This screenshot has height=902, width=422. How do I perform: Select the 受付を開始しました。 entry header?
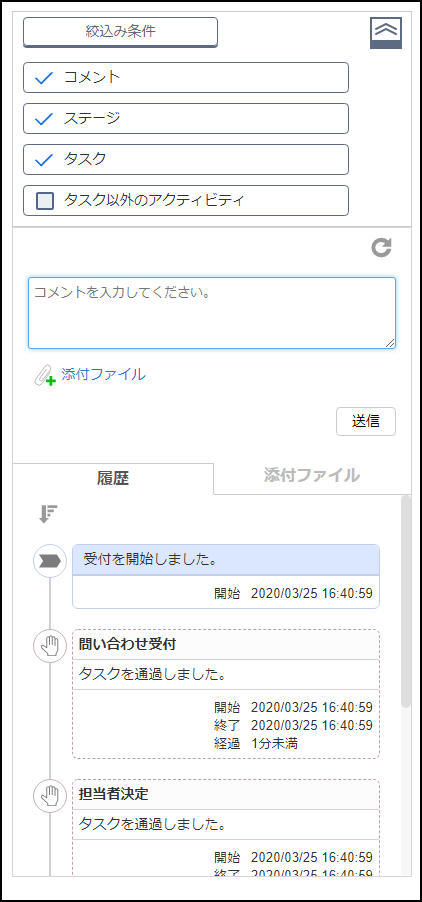coord(226,560)
